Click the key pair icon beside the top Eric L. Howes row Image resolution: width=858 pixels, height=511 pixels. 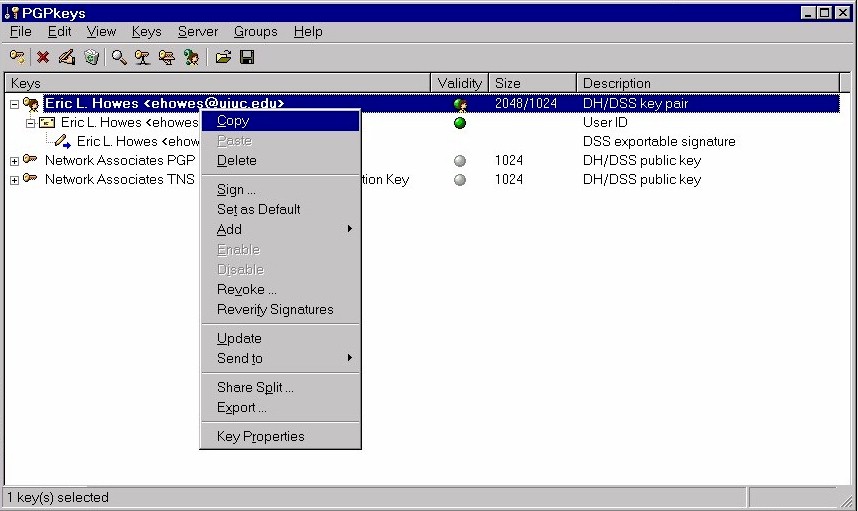(x=31, y=103)
